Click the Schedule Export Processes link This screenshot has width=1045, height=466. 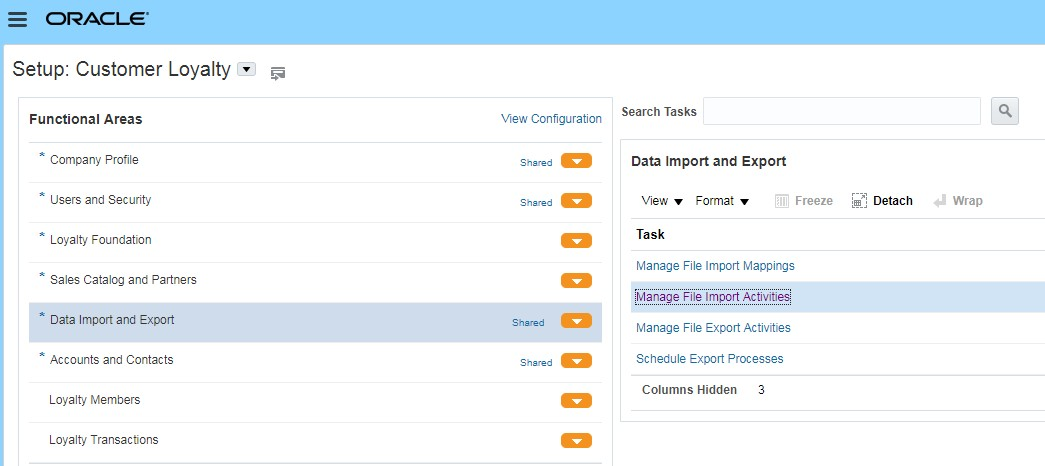[x=709, y=359]
